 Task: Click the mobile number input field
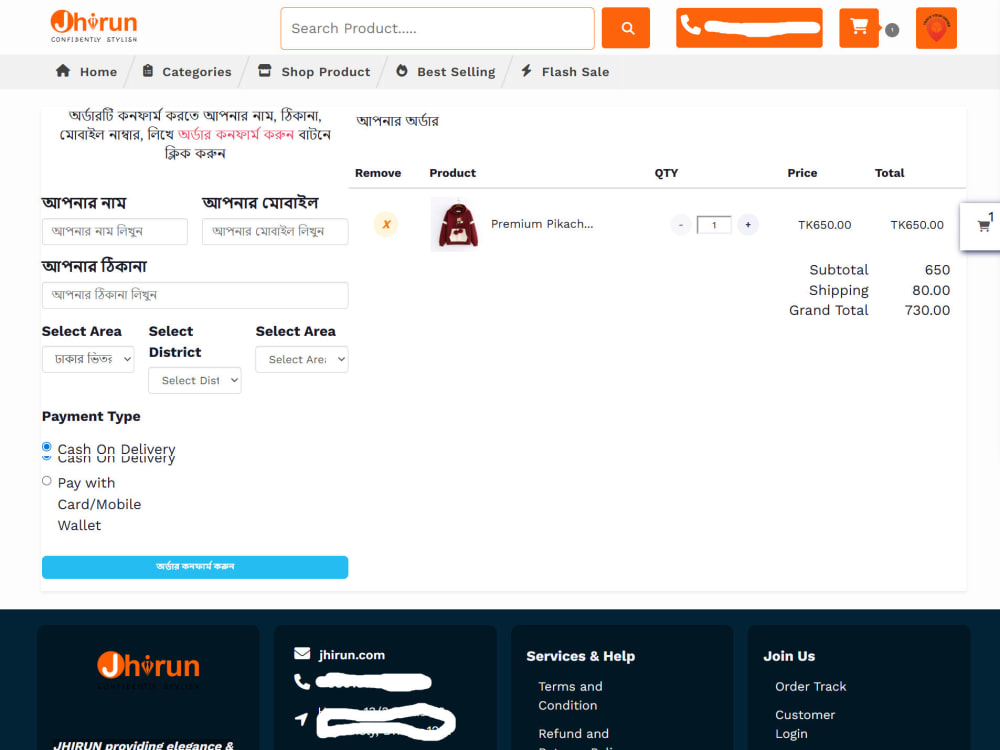point(275,232)
